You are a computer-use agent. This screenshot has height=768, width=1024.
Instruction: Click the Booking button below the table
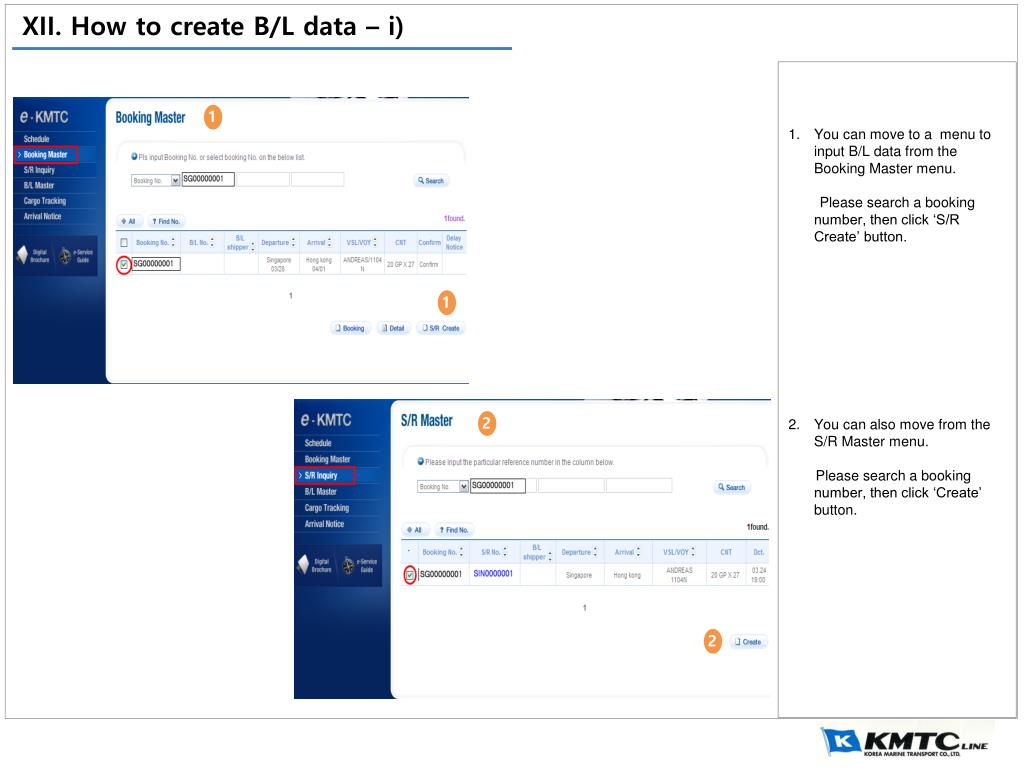350,328
